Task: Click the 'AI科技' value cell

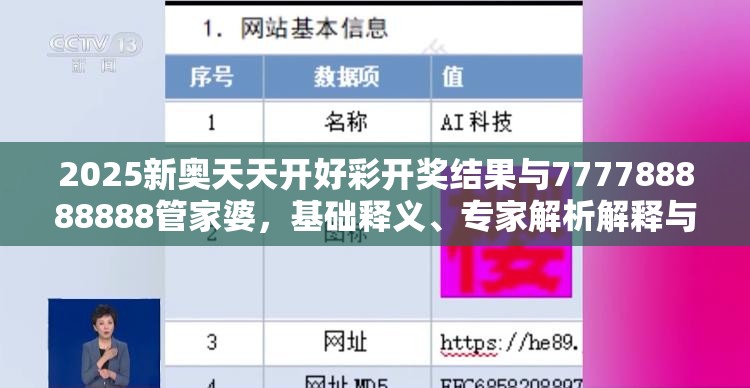Action: pos(507,122)
